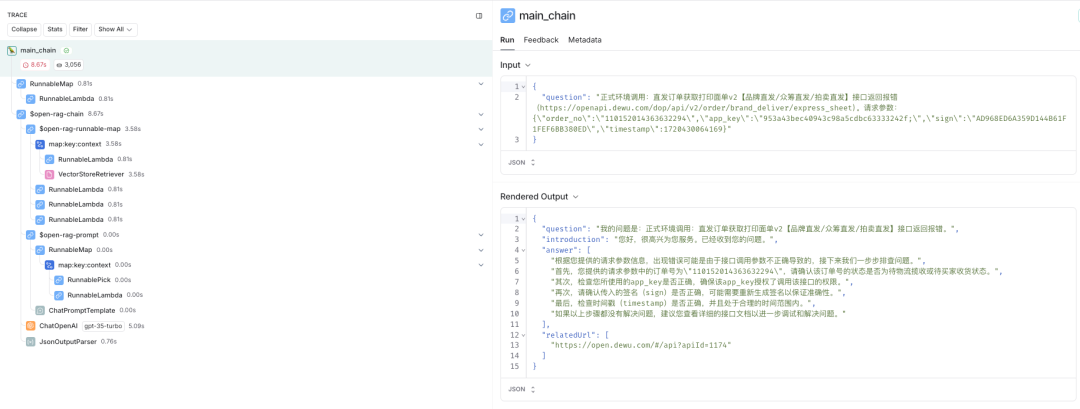
Task: Click the green success check next to main_chain
Action: coord(66,50)
